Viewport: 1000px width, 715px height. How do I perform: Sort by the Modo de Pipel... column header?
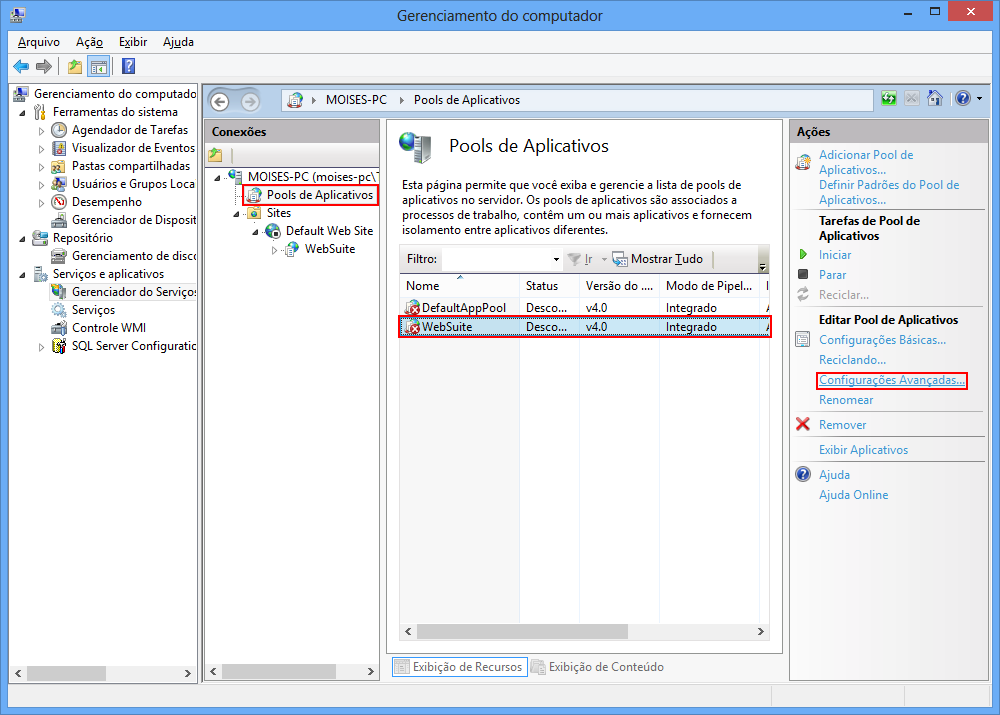(x=709, y=286)
